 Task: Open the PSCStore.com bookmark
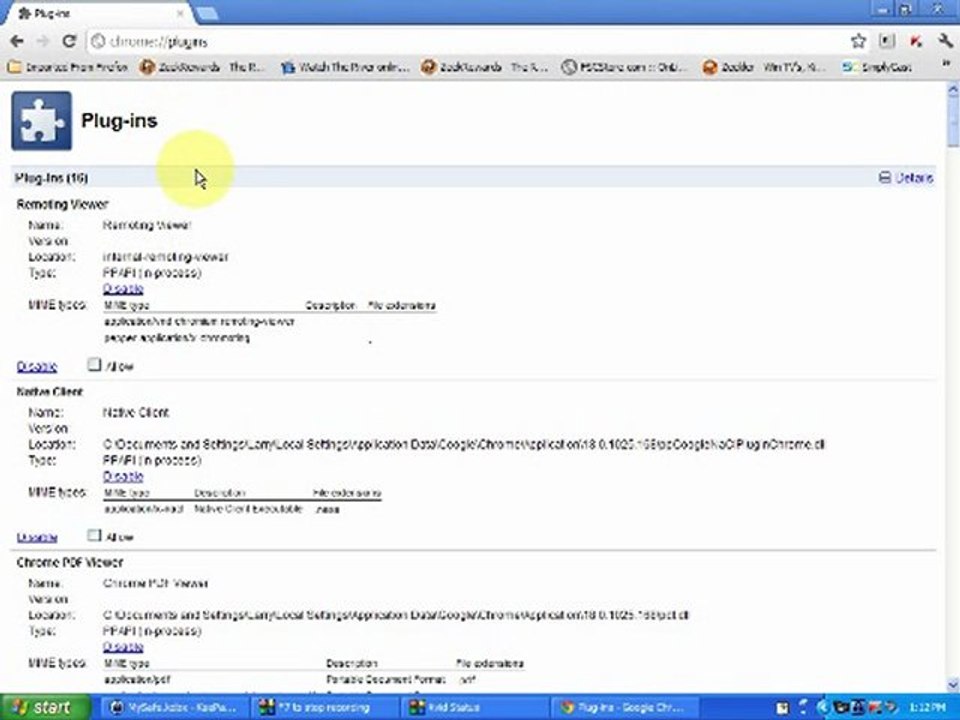pos(624,67)
